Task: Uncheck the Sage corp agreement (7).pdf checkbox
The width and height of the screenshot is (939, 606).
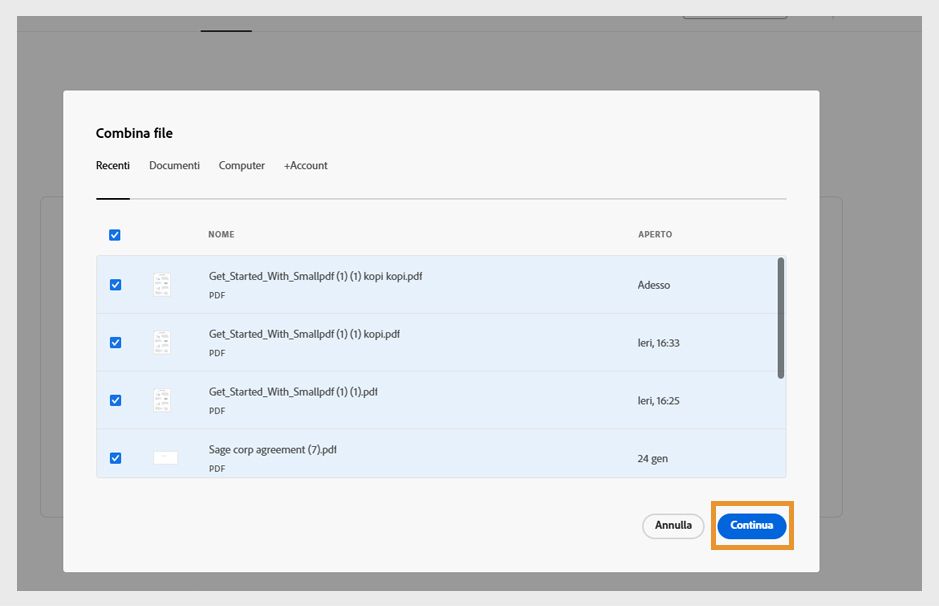Action: pos(115,458)
